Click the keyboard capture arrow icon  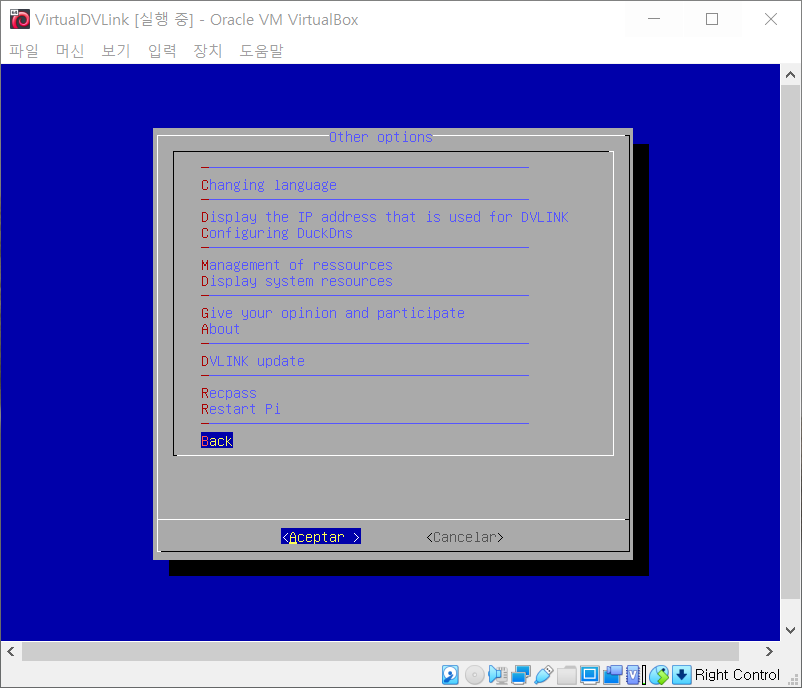pos(682,675)
